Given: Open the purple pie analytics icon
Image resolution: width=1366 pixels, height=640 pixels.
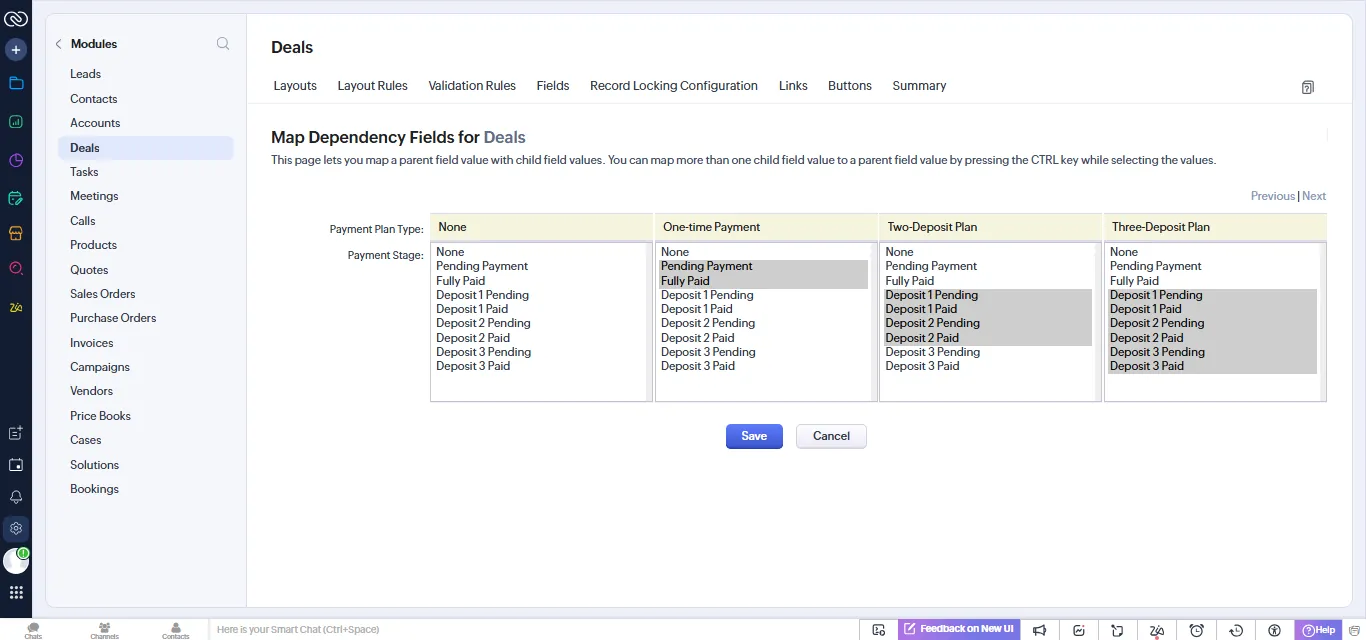Looking at the screenshot, I should point(16,160).
